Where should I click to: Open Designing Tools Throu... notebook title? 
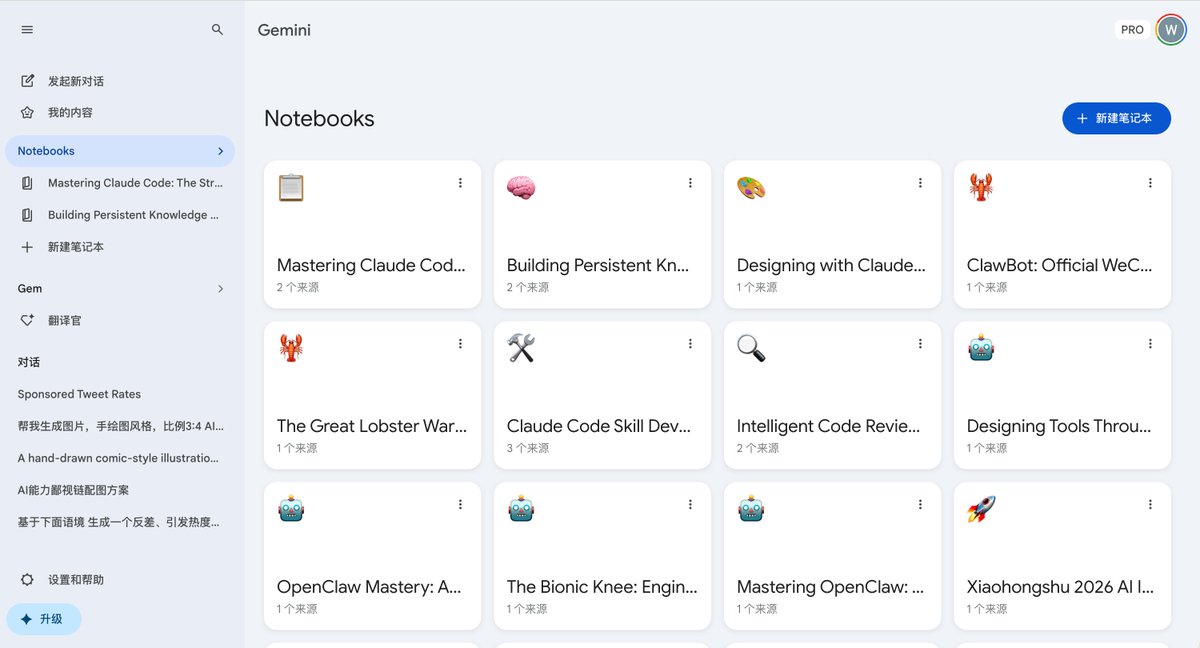click(x=1060, y=426)
